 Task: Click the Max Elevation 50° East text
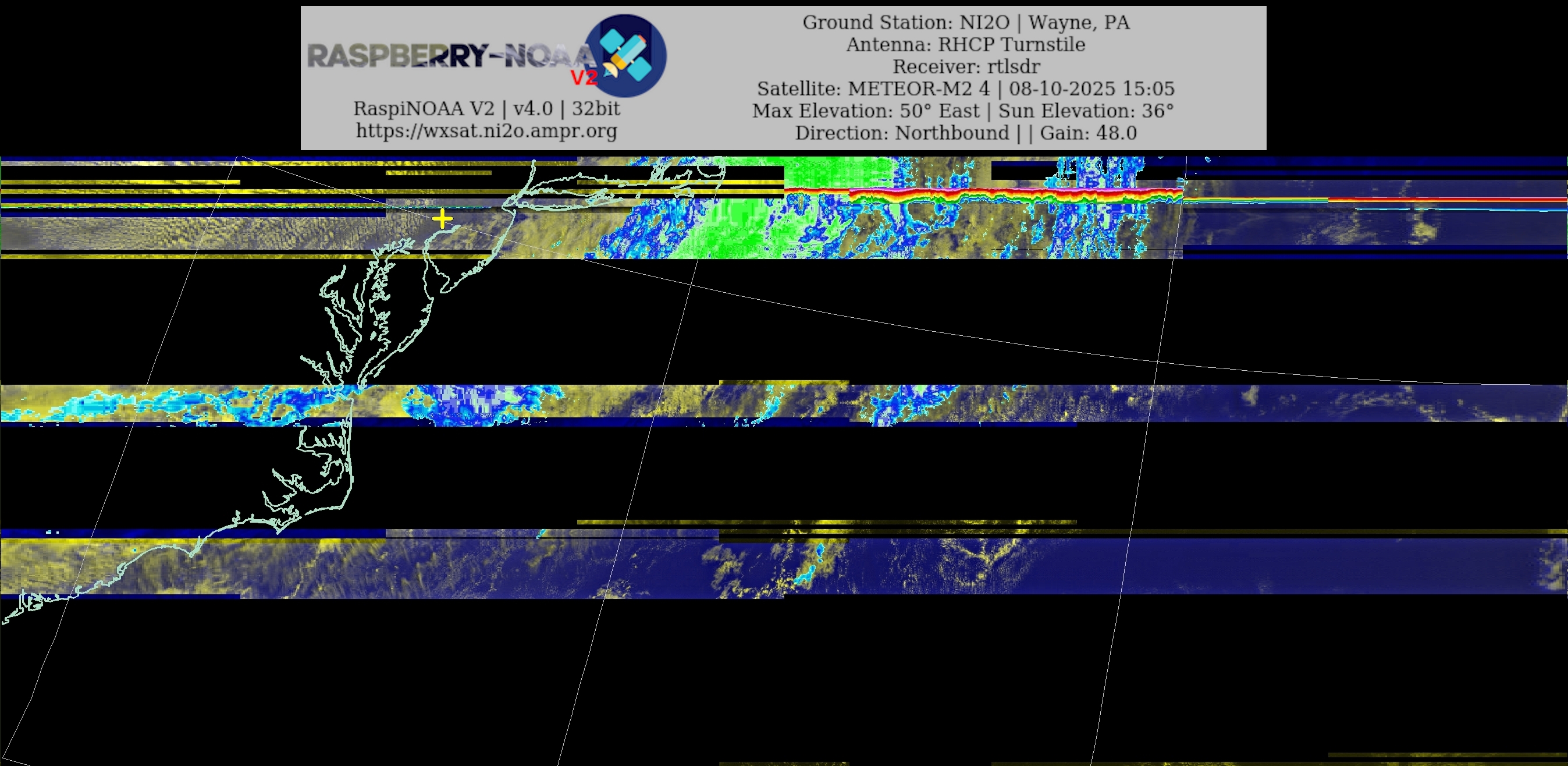click(x=866, y=111)
